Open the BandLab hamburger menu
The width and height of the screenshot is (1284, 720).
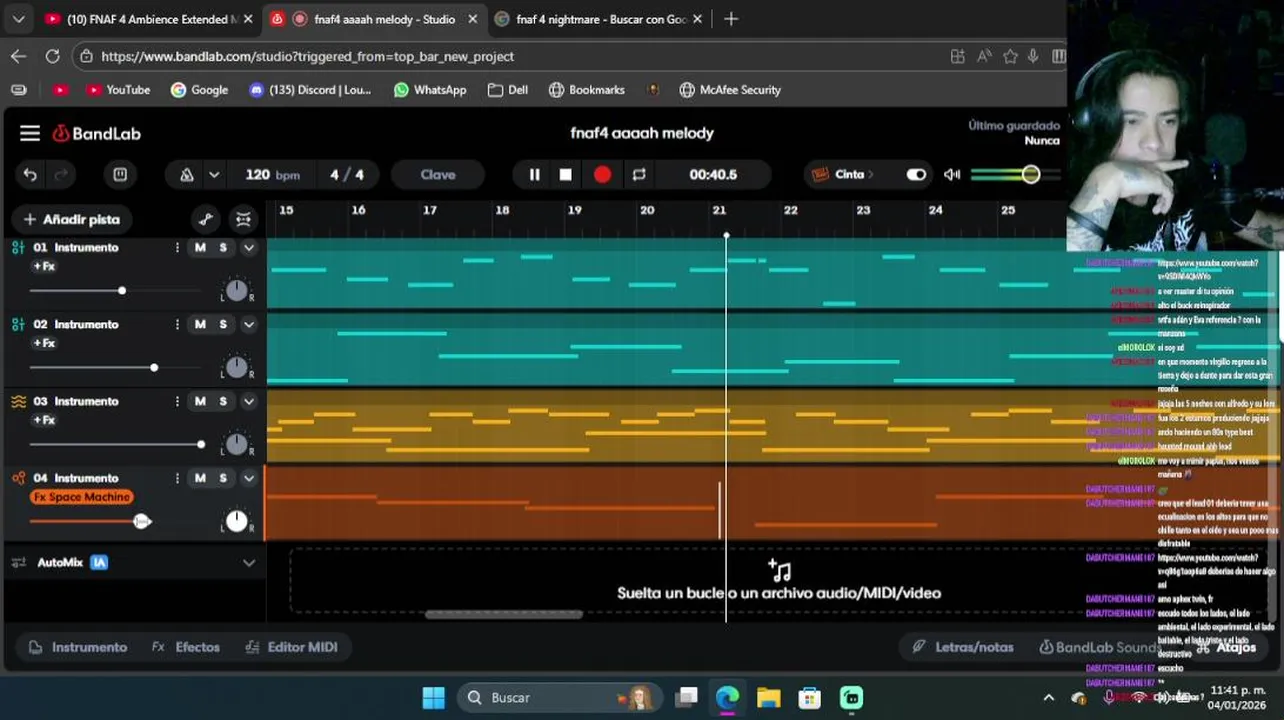[30, 133]
